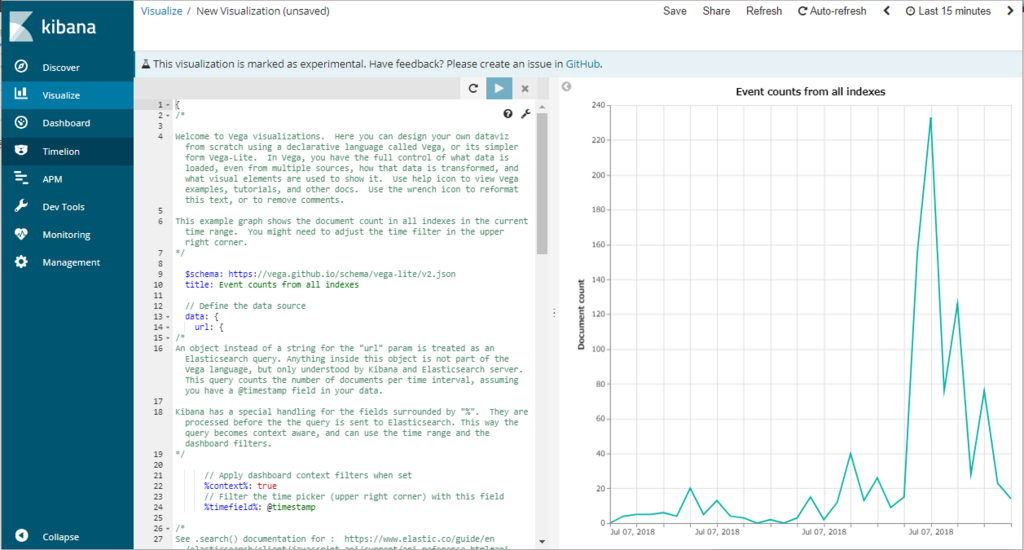Click Refresh in the top menu
This screenshot has width=1024, height=550.
tap(764, 11)
